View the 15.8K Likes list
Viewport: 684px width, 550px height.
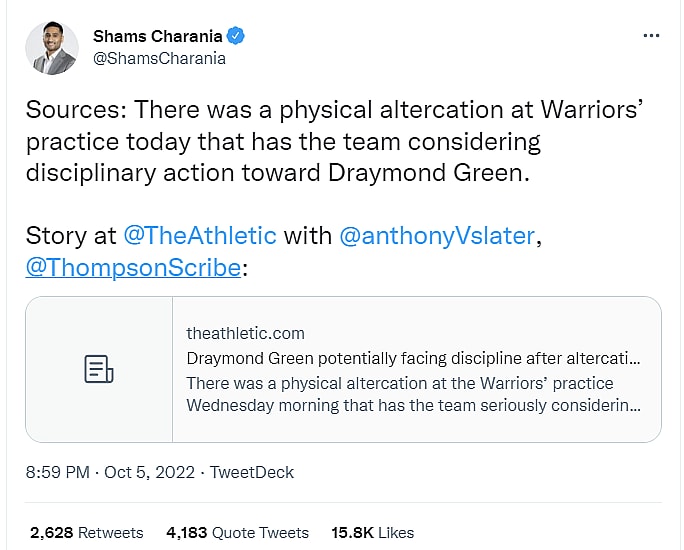[x=373, y=532]
